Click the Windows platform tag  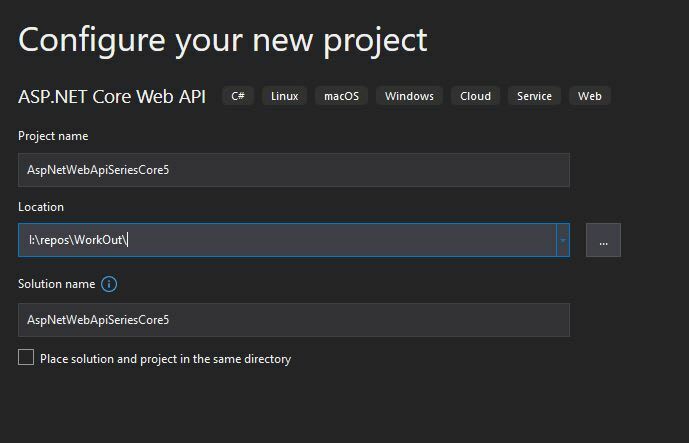(410, 96)
